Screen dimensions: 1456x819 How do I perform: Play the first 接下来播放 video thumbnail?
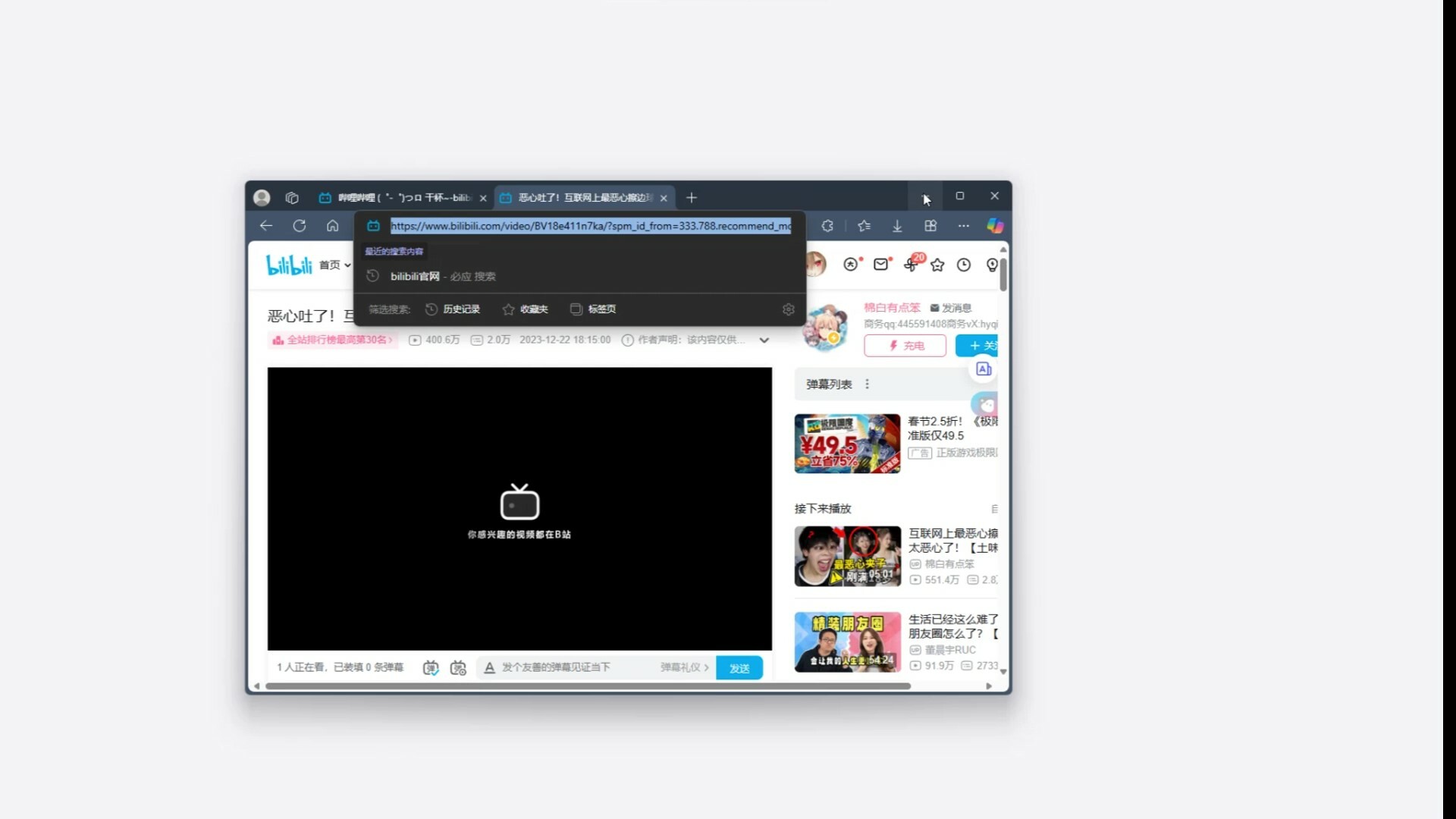[847, 556]
